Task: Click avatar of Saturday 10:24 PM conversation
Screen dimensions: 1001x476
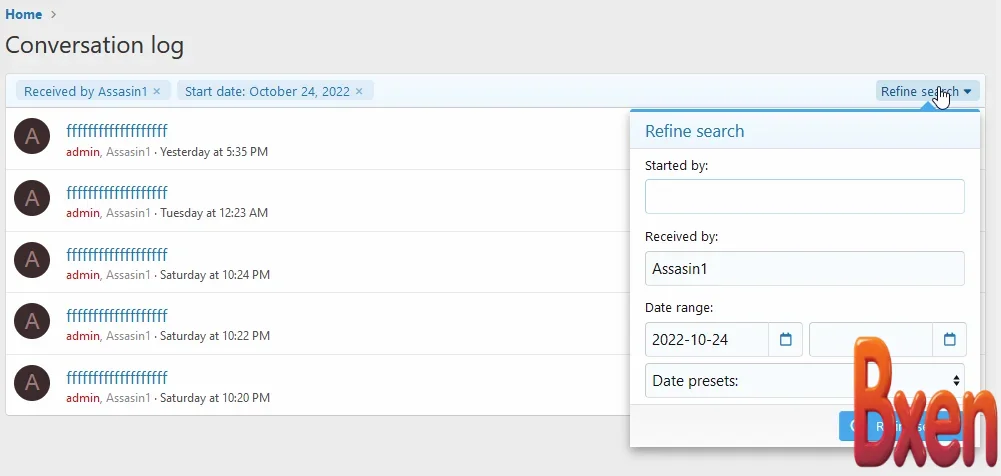Action: (x=32, y=260)
